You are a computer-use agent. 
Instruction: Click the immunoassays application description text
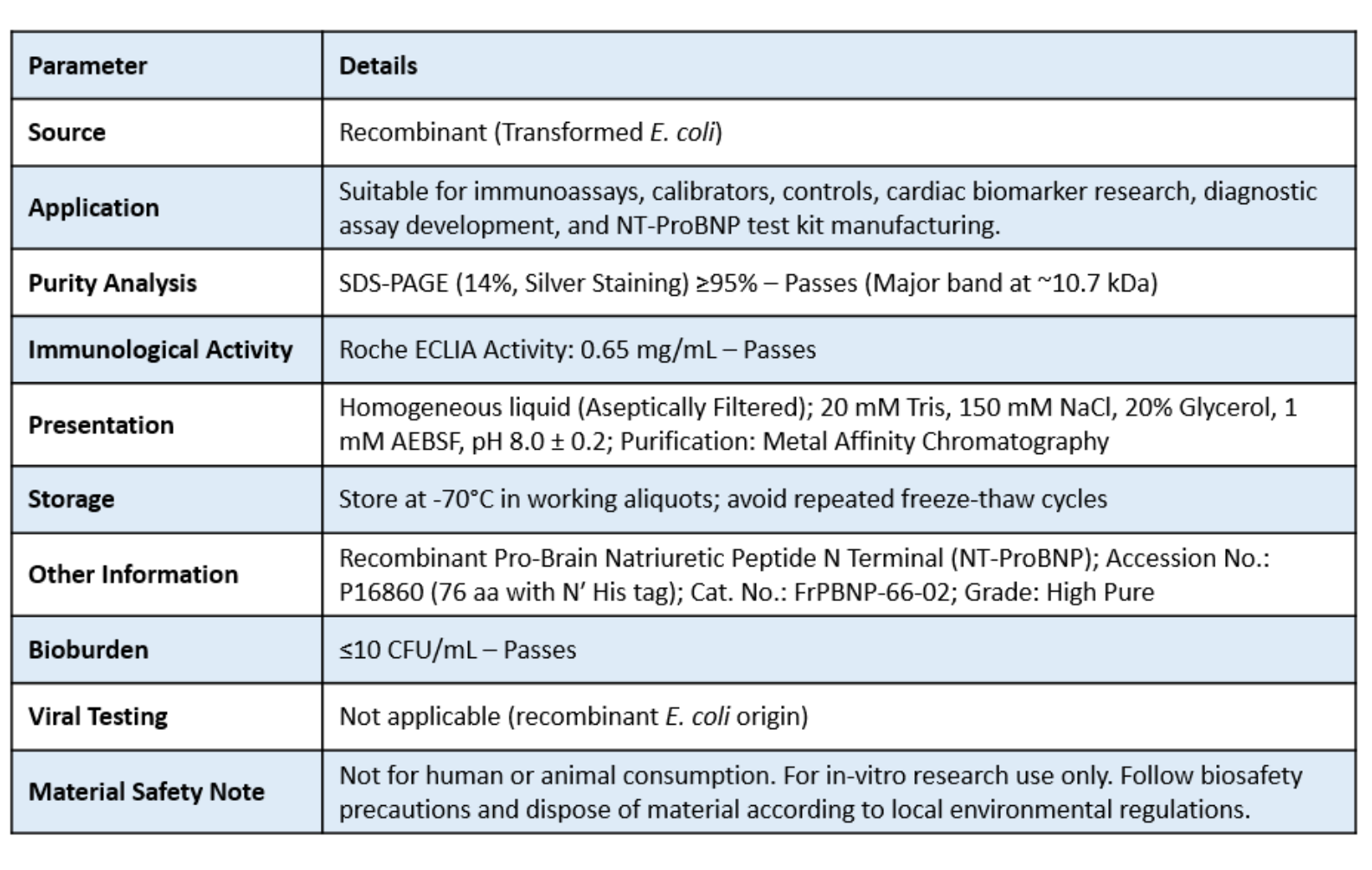pos(828,208)
